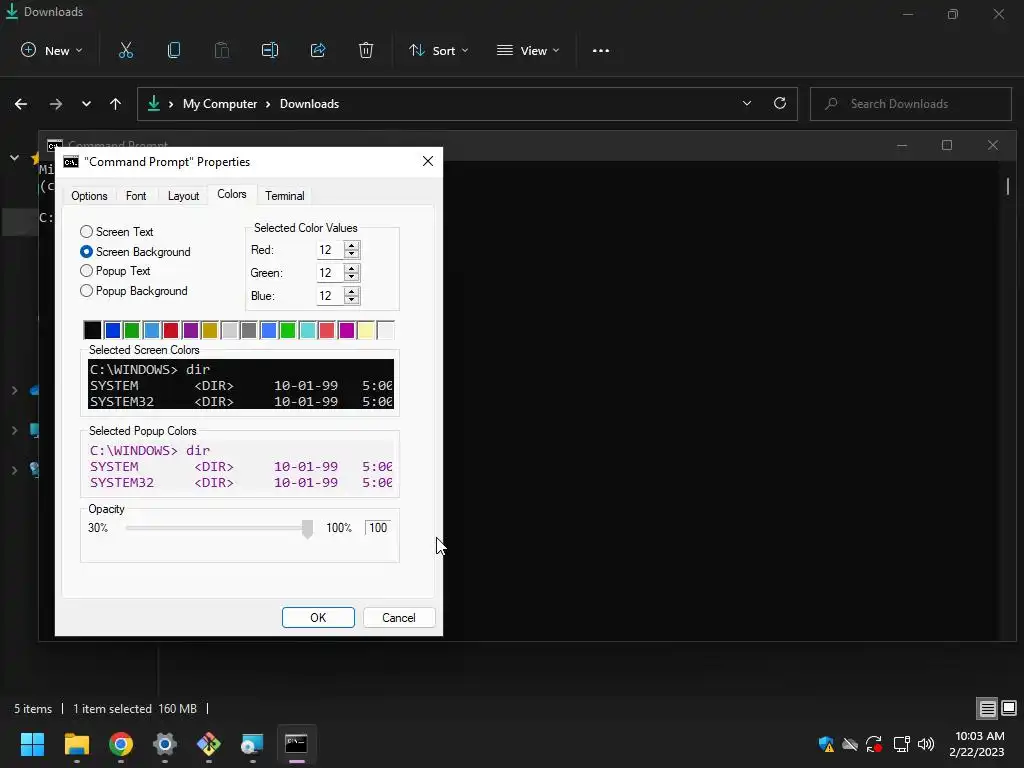
Task: Go forward with the Explorer forward arrow
Action: pyautogui.click(x=56, y=104)
